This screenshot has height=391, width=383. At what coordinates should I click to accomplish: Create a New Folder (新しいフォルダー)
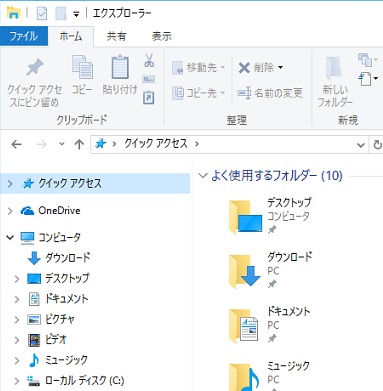(x=335, y=81)
